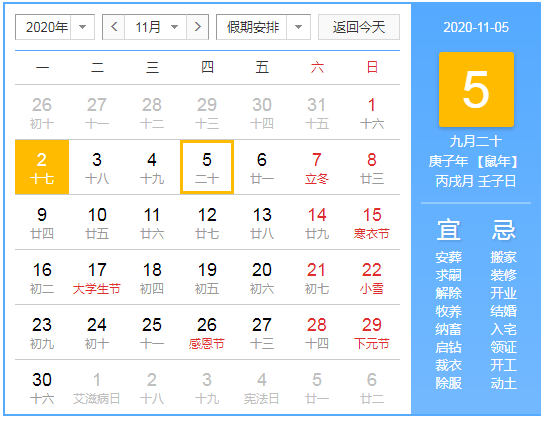Image resolution: width=545 pixels, height=422 pixels.
Task: Open the 2020年 year dropdown arrow
Action: (x=82, y=27)
